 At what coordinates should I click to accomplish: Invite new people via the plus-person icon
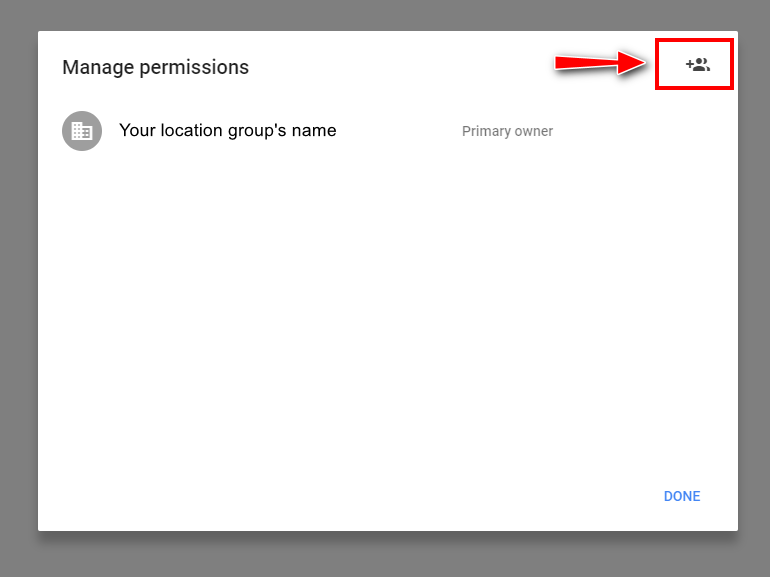697,65
